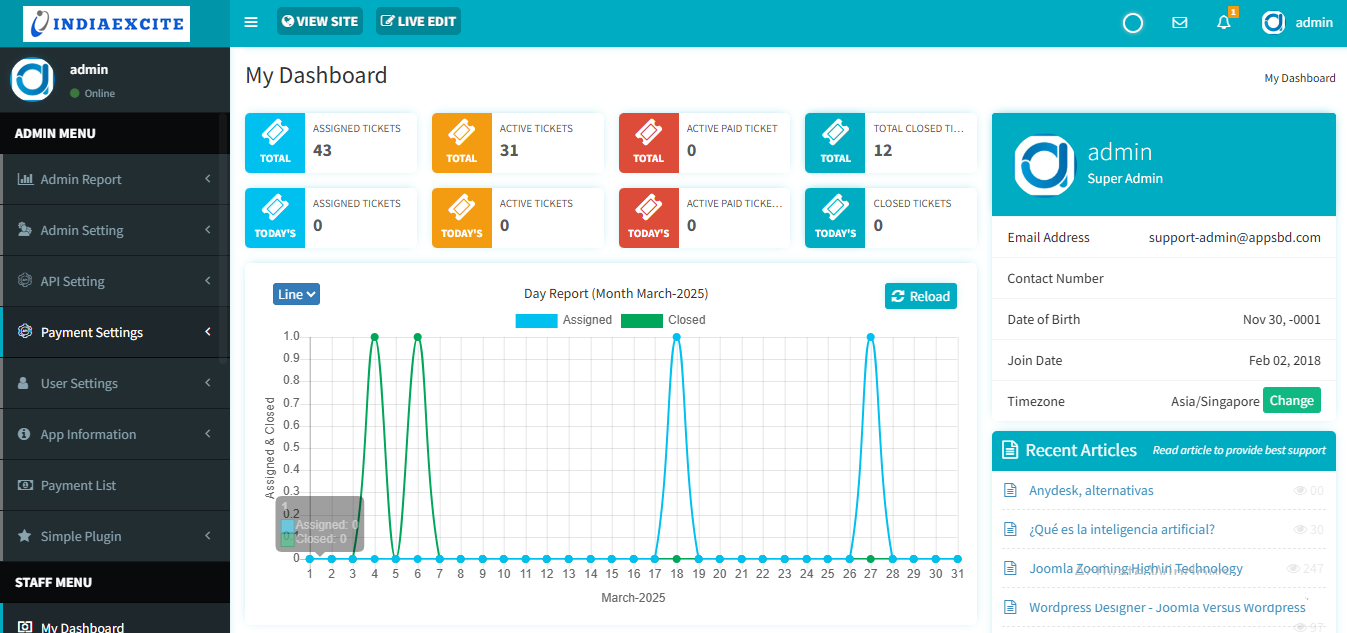Open the envelope messages icon
This screenshot has height=633, width=1347.
coord(1179,22)
